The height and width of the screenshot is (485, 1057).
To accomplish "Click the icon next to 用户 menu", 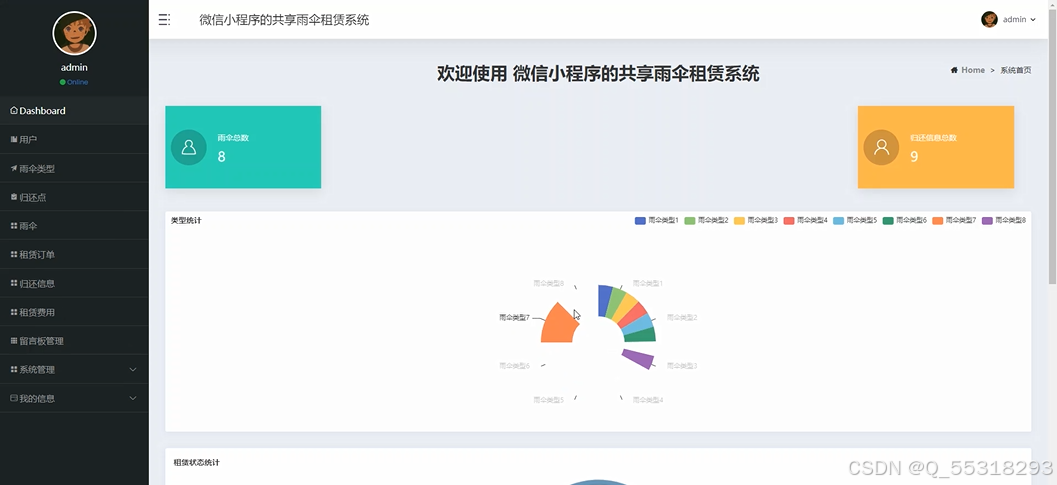I will tap(14, 140).
